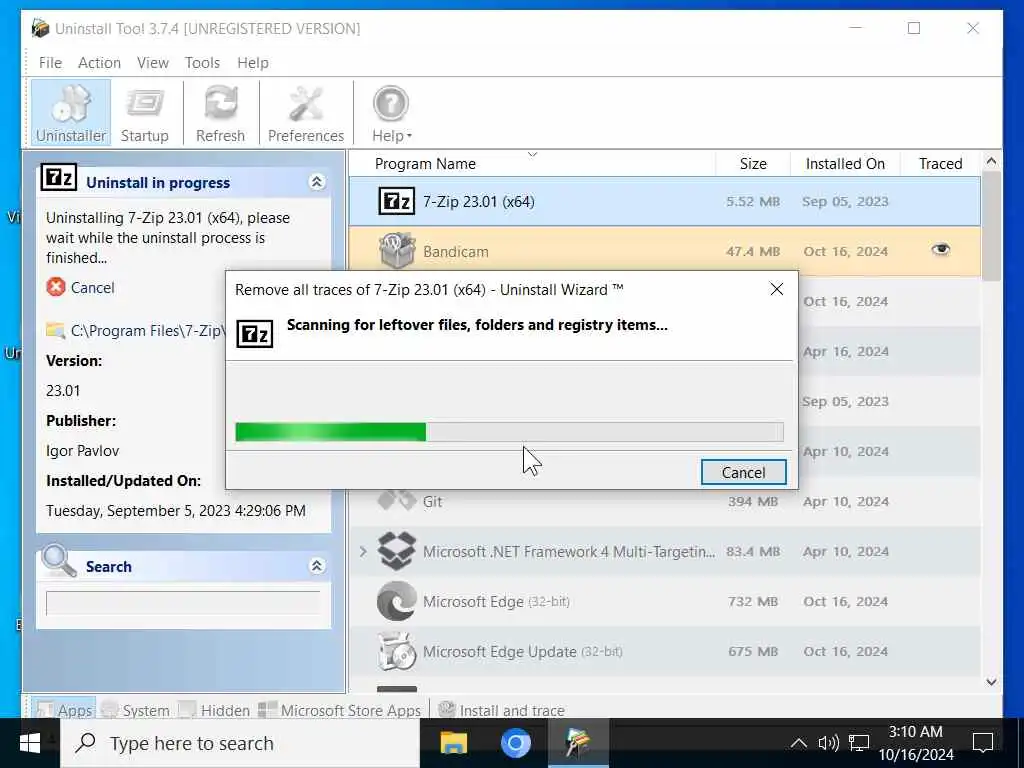The image size is (1024, 768).
Task: Open the Uninstaller toolbar section
Action: click(71, 112)
